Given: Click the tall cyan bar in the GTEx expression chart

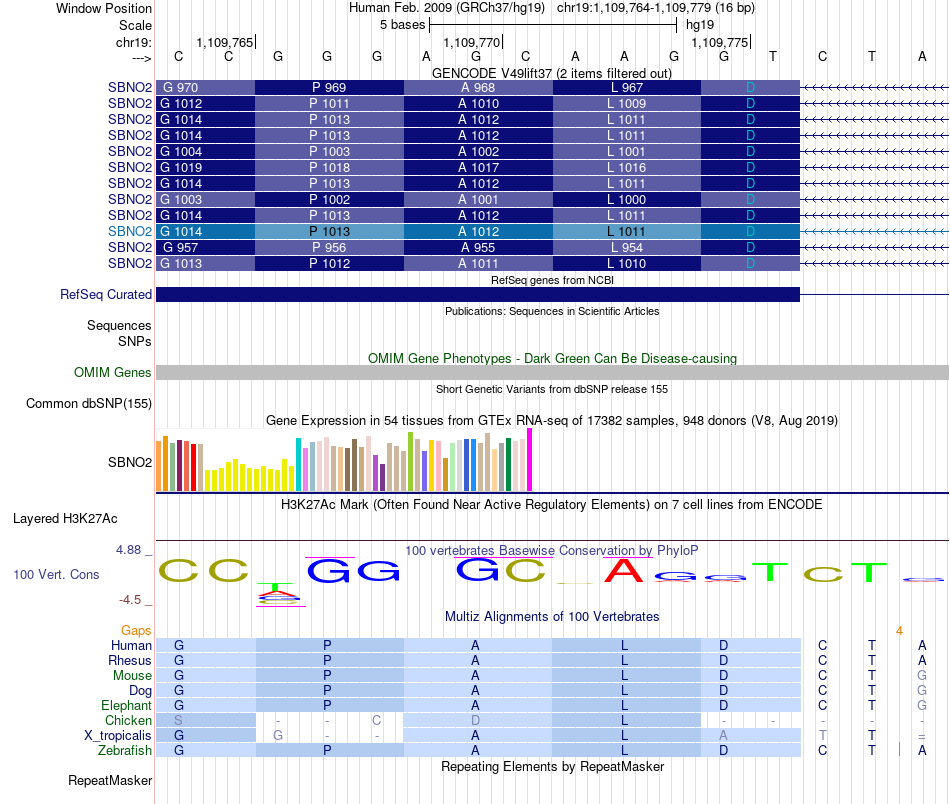Looking at the screenshot, I should coord(298,464).
